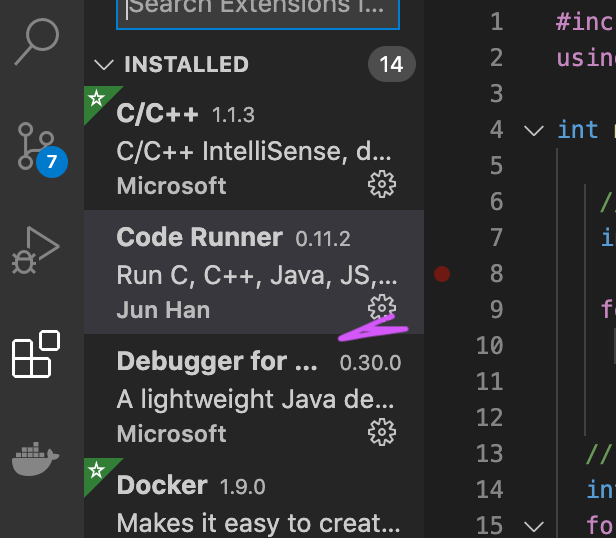Viewport: 616px width, 538px height.
Task: Click line number 13 in the editor gutter
Action: (490, 454)
